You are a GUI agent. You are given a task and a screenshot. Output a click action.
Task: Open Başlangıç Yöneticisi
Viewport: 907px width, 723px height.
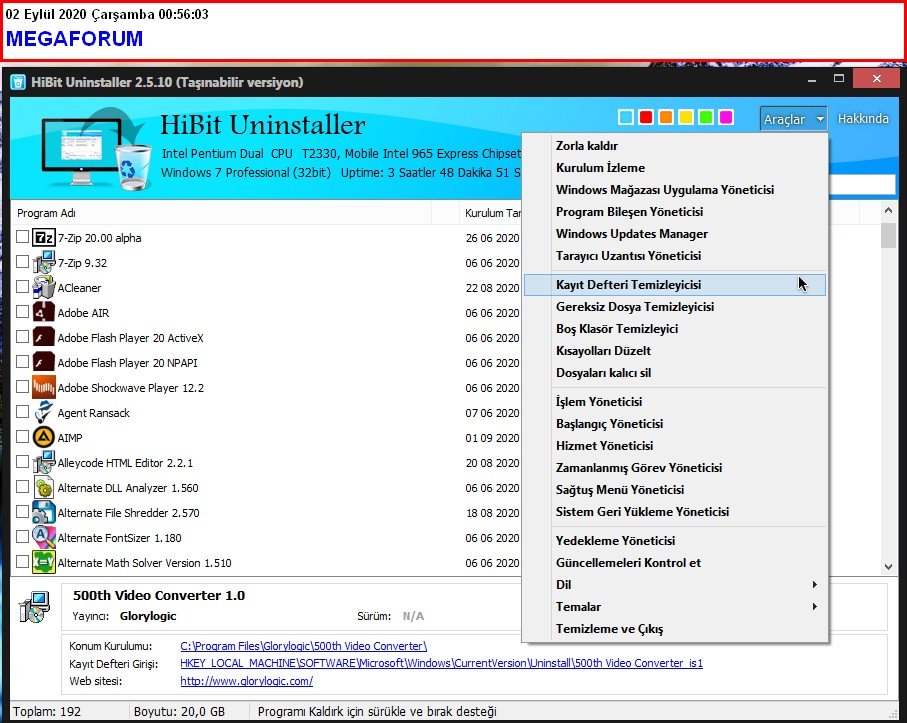(x=675, y=423)
